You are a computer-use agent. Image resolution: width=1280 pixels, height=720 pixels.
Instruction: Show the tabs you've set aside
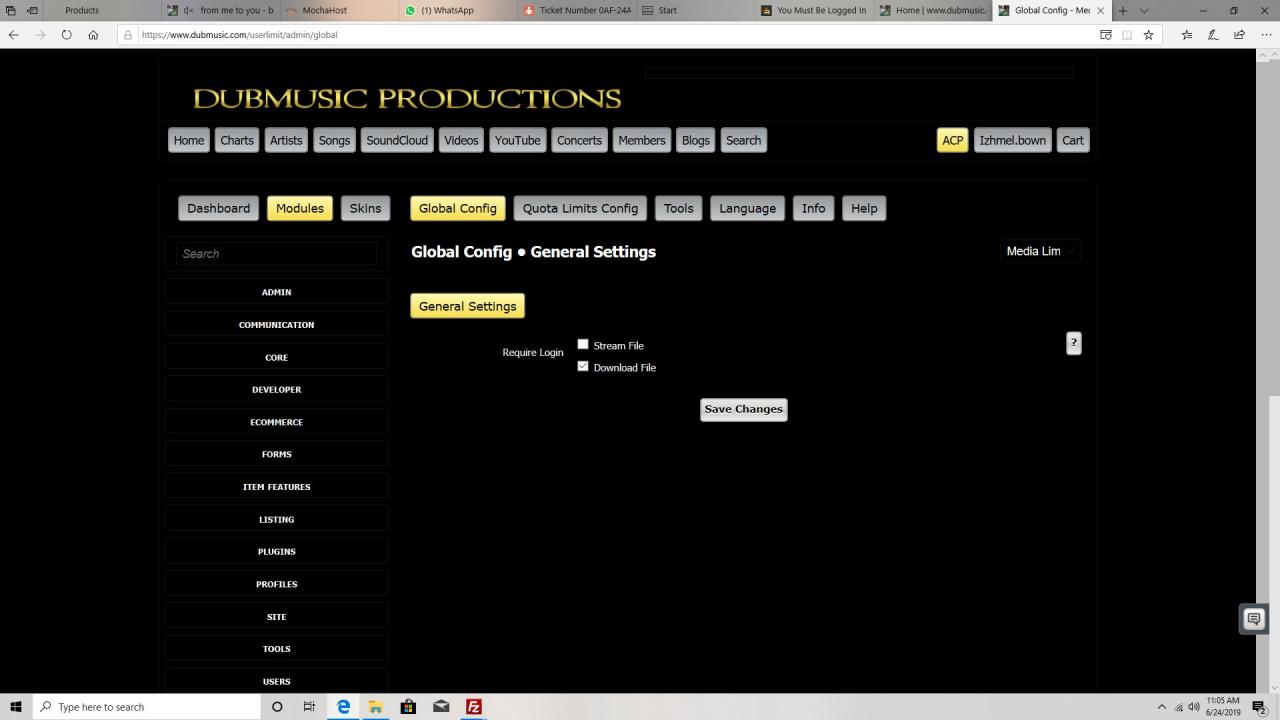click(x=13, y=10)
